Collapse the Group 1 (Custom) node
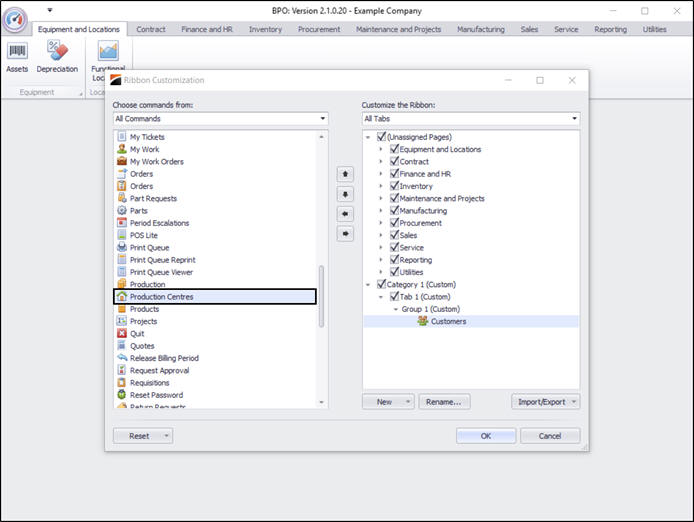This screenshot has width=694, height=522. [x=396, y=309]
